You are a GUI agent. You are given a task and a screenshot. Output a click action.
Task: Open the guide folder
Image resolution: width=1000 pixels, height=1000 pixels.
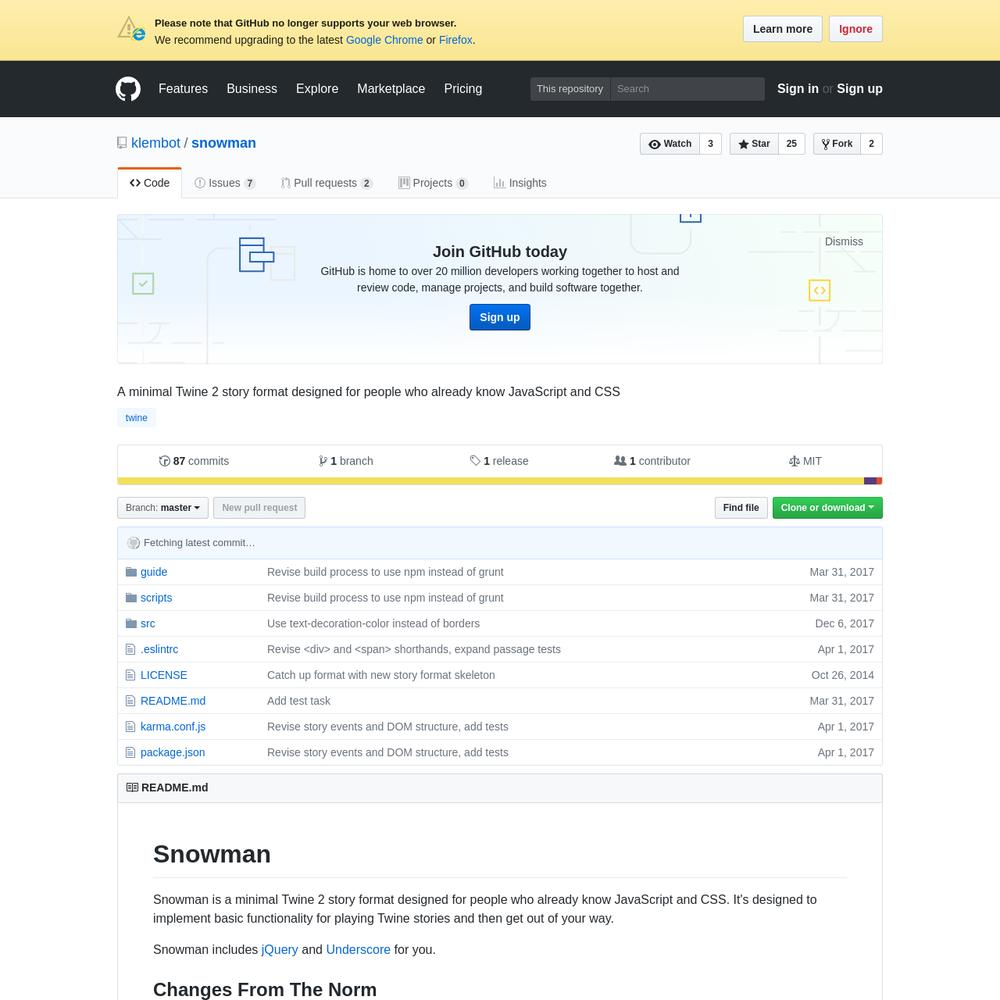(x=154, y=572)
